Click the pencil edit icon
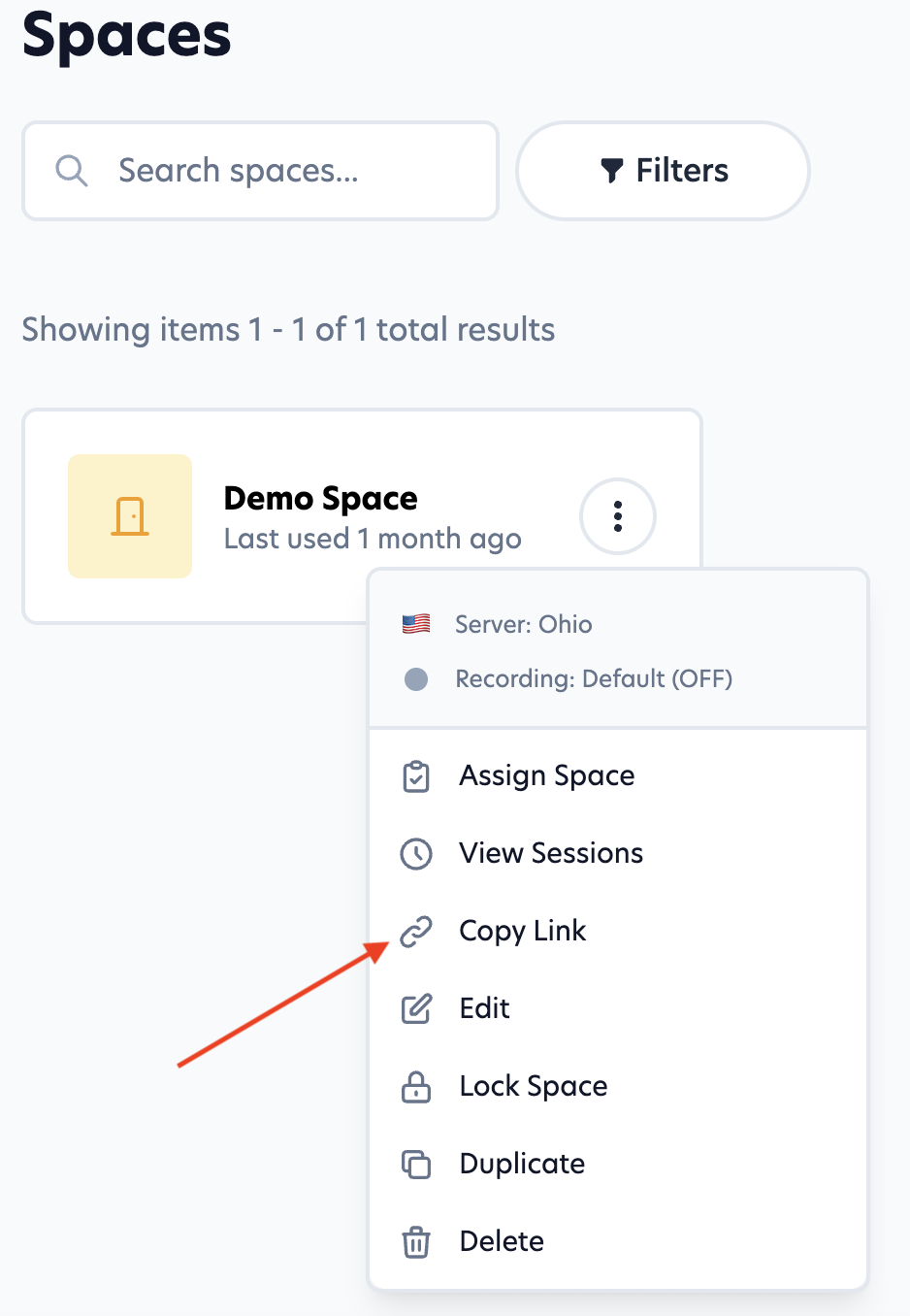The width and height of the screenshot is (910, 1316). pos(416,1009)
